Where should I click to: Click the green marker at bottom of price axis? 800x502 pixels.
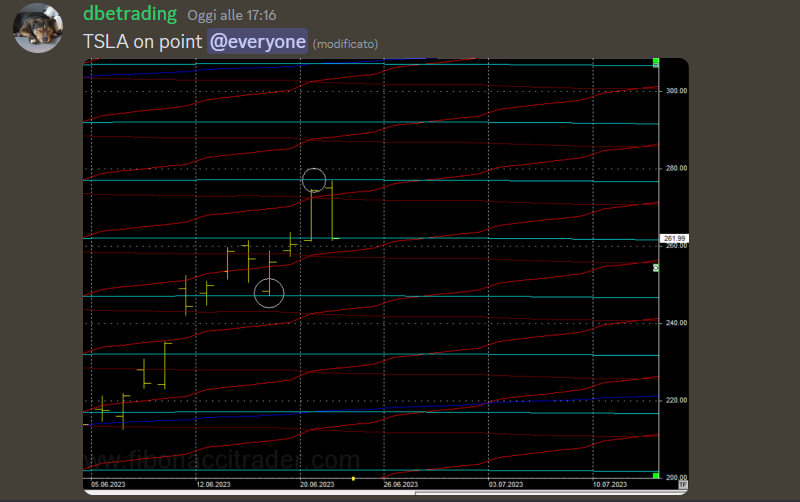656,476
